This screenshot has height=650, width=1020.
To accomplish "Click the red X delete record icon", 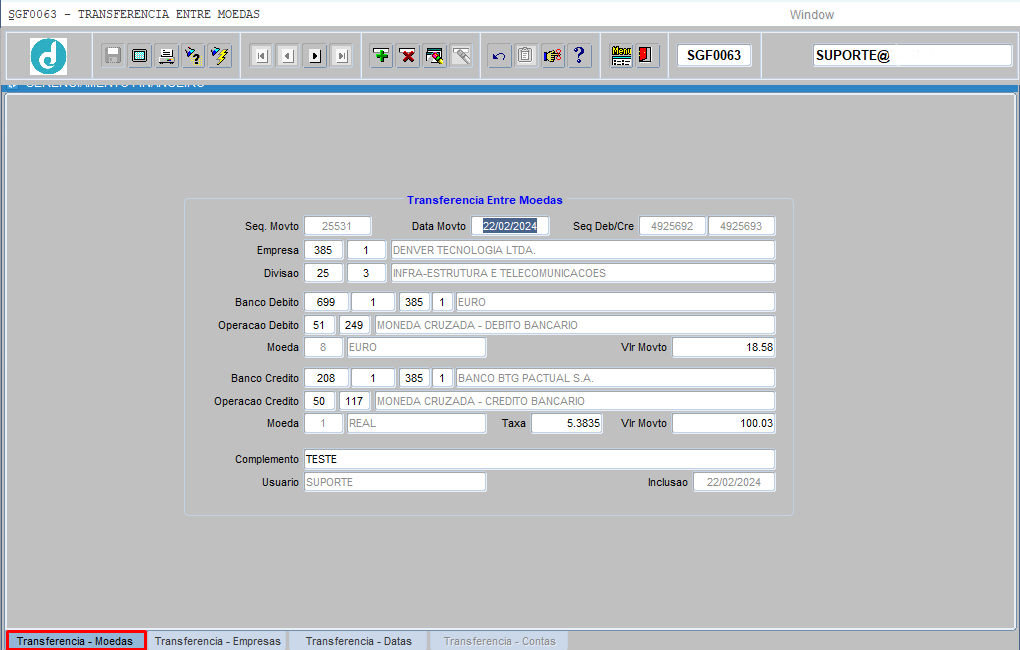I will pyautogui.click(x=408, y=56).
